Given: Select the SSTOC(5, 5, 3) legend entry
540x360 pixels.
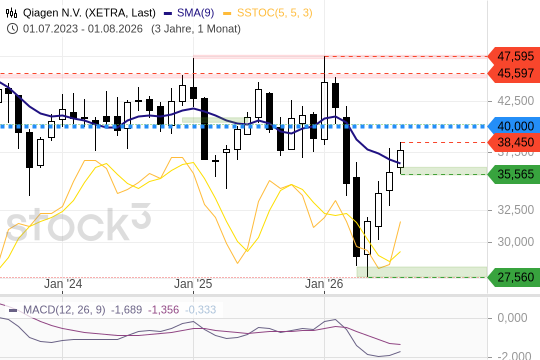Looking at the screenshot, I should click(x=274, y=13).
